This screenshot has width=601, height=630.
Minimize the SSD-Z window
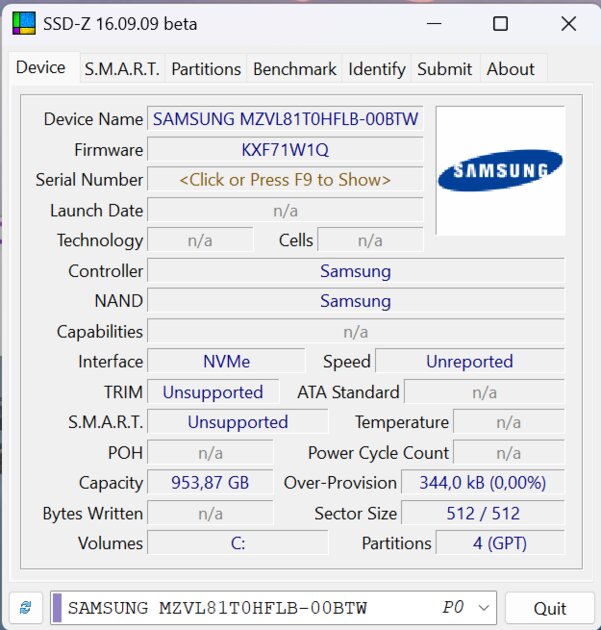[433, 24]
